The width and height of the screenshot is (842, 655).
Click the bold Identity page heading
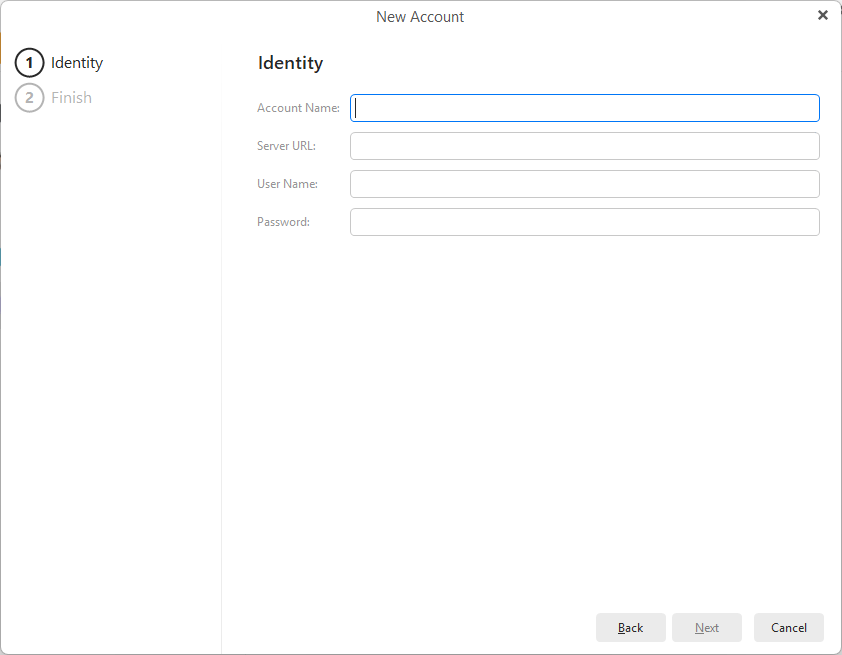pos(290,63)
